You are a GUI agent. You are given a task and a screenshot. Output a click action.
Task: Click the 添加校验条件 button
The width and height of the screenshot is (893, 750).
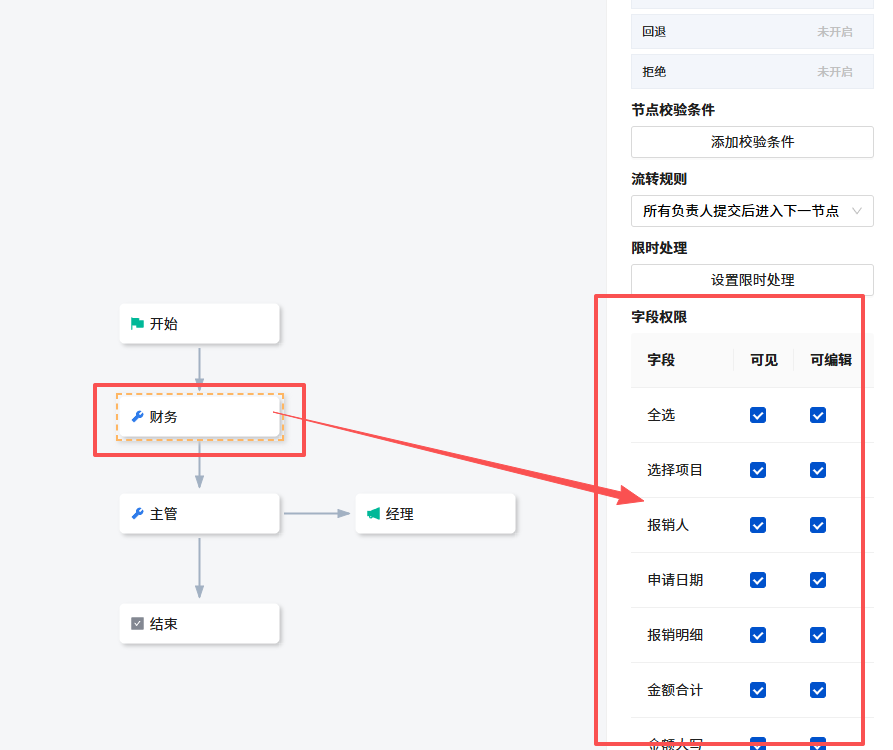pyautogui.click(x=751, y=142)
